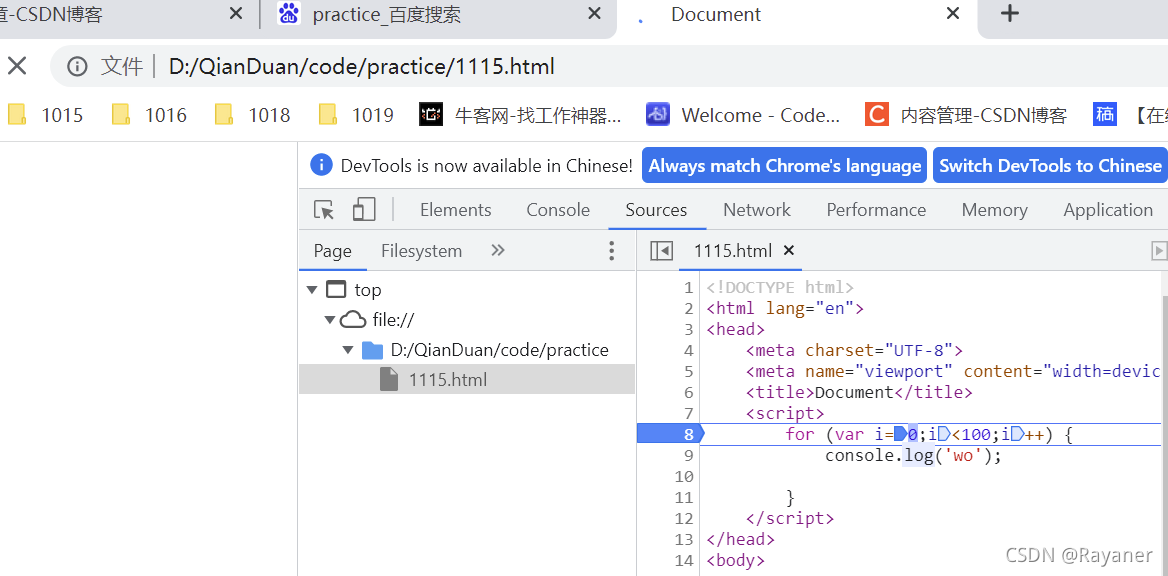The image size is (1168, 576).
Task: Click line number 13 in gutter
Action: [x=685, y=539]
